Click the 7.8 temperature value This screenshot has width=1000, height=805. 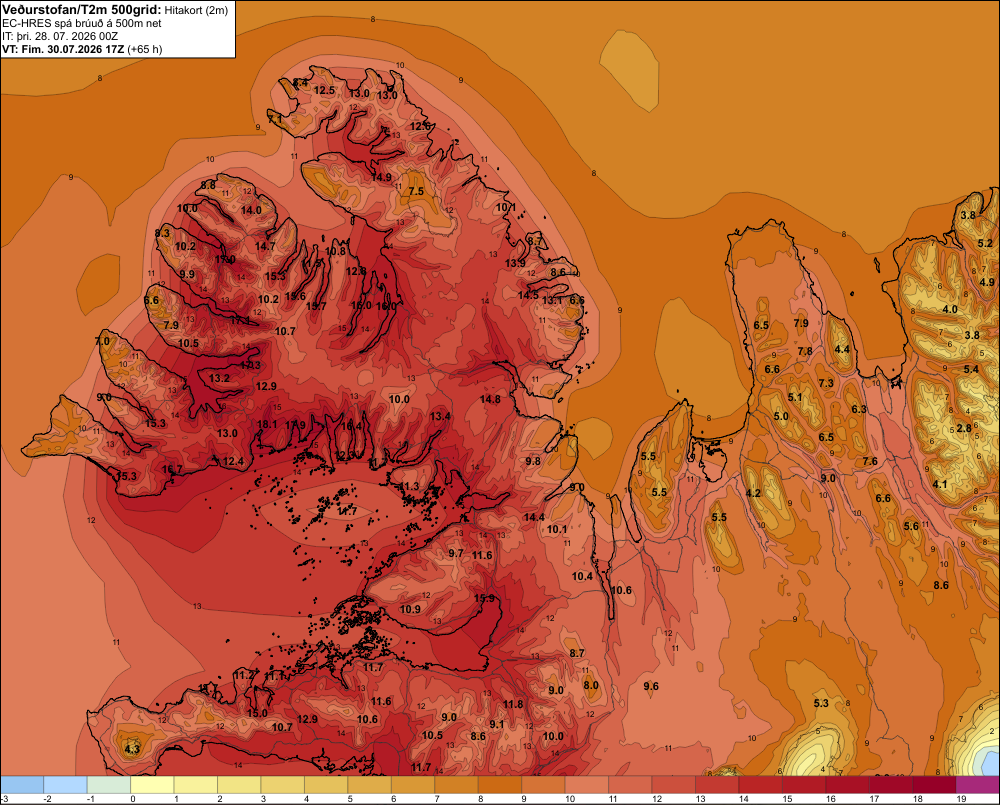point(805,351)
